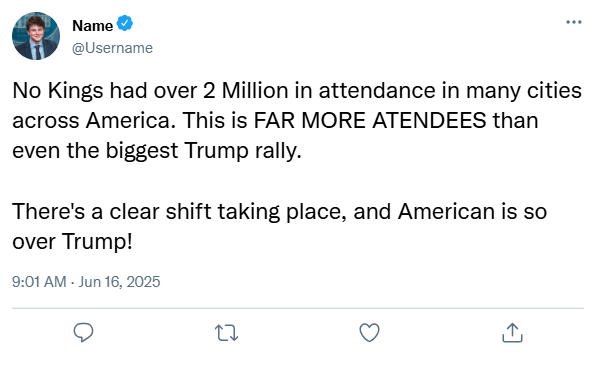Click "across America." in the tweet body
Screen dimensions: 596x369
click(94, 120)
